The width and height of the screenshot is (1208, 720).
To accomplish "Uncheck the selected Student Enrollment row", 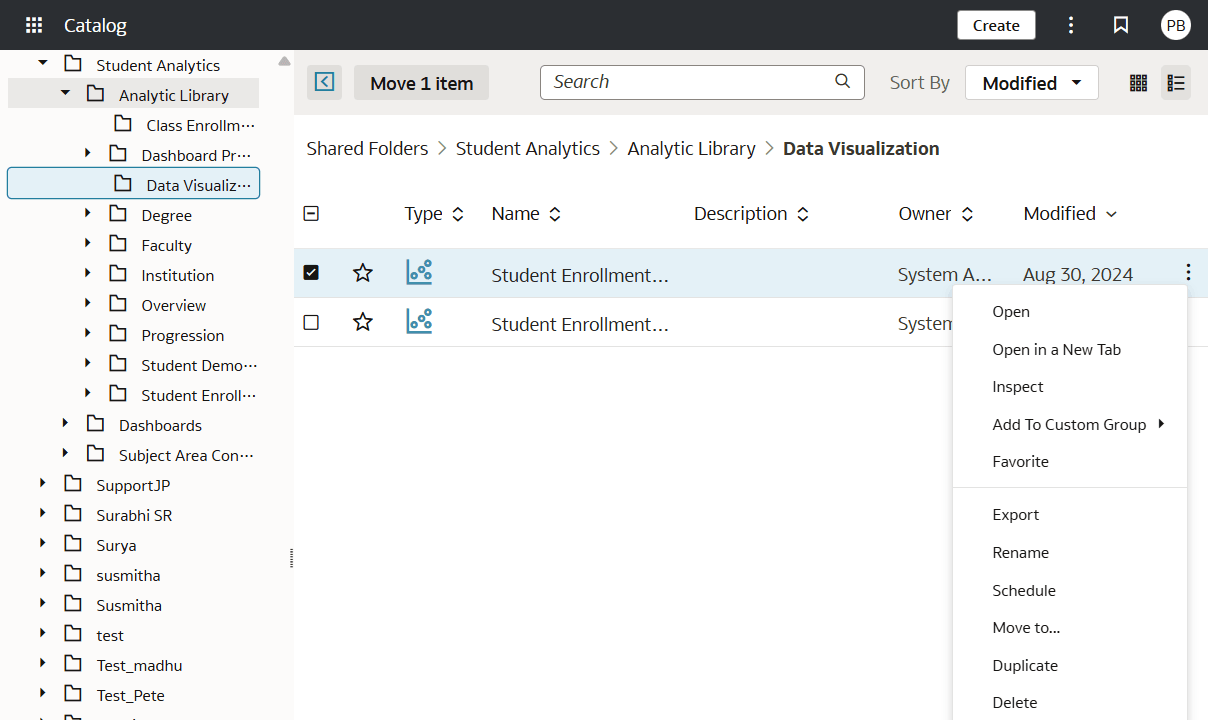I will tap(311, 271).
